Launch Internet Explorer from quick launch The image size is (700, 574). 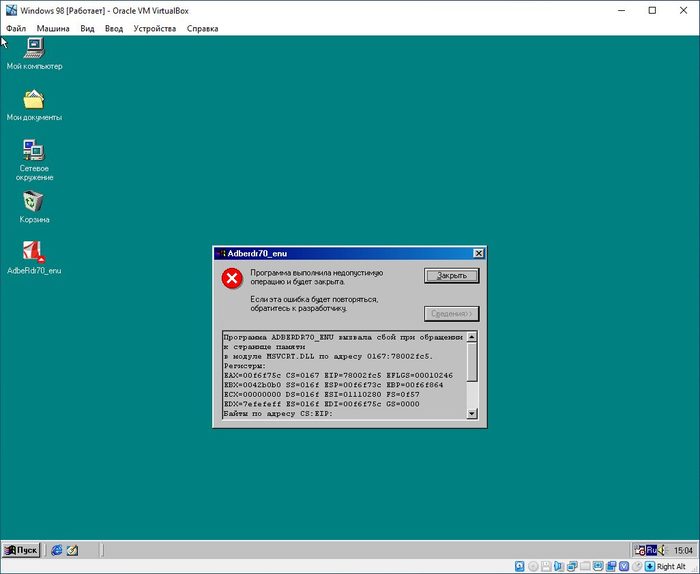pos(57,550)
